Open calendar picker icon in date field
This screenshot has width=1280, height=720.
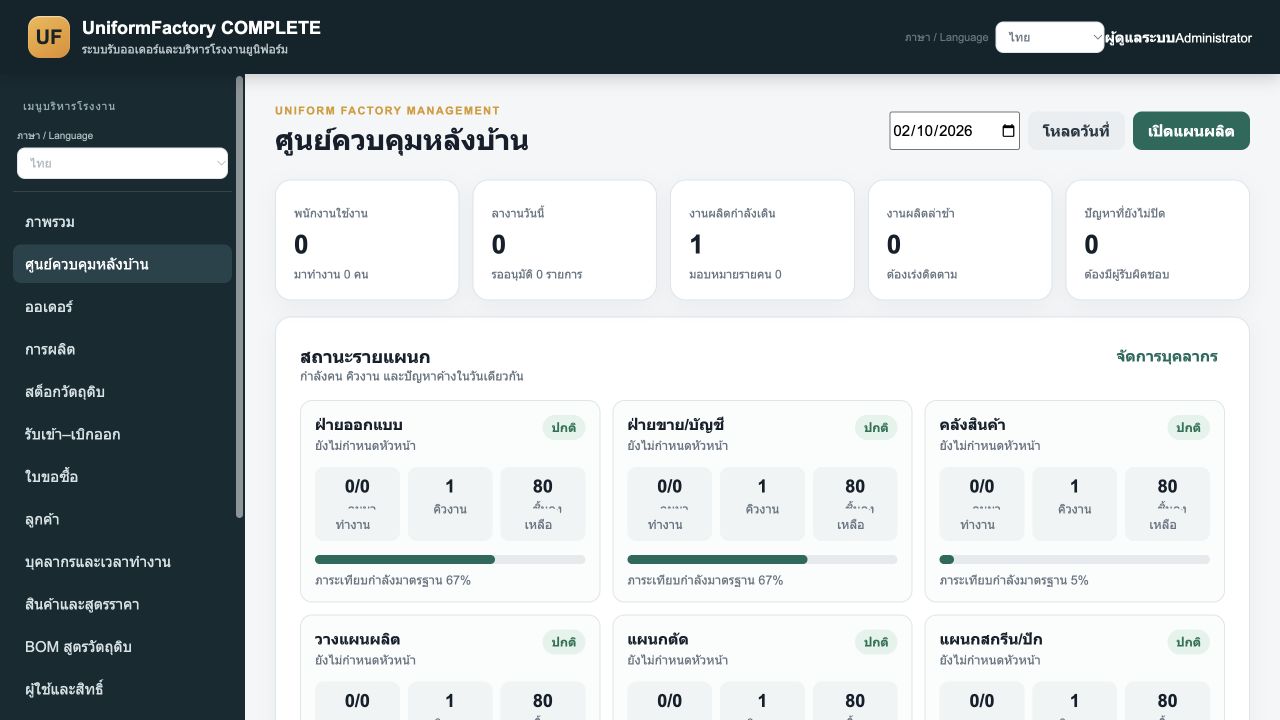(x=1008, y=131)
